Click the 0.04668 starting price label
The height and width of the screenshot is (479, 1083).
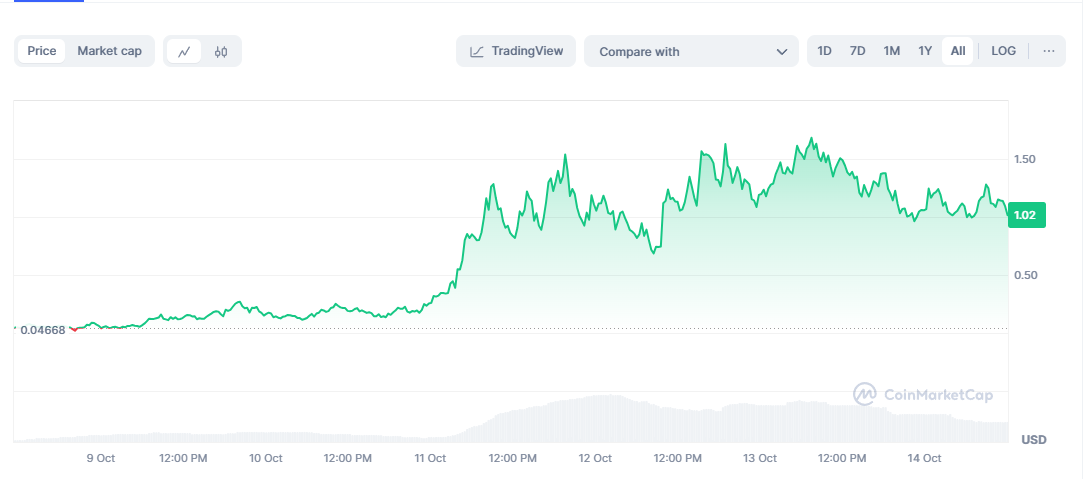coord(43,330)
